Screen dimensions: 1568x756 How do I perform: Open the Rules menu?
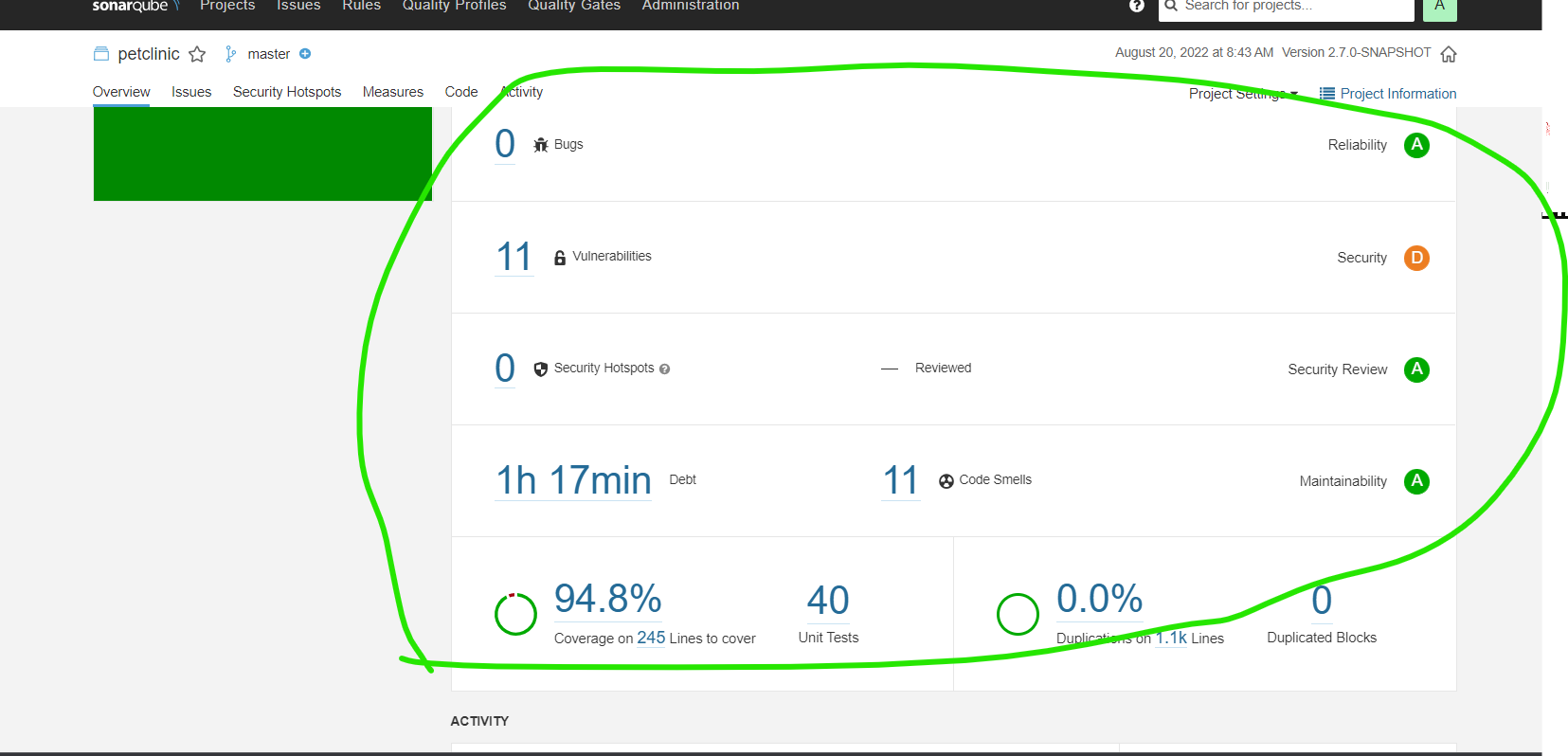click(362, 6)
